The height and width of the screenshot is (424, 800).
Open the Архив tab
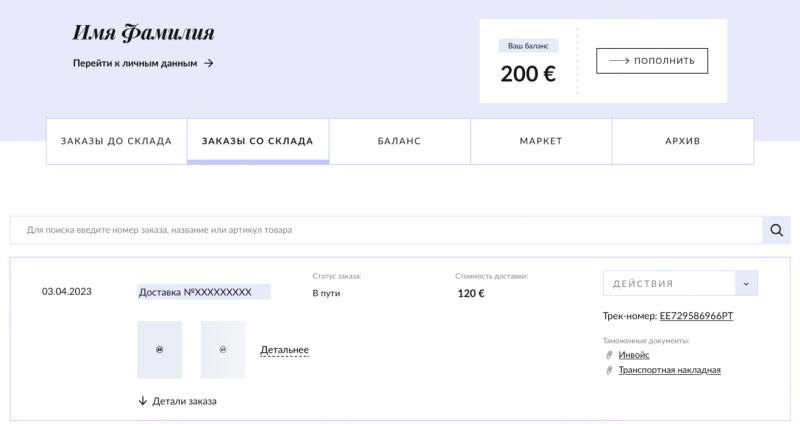[683, 141]
